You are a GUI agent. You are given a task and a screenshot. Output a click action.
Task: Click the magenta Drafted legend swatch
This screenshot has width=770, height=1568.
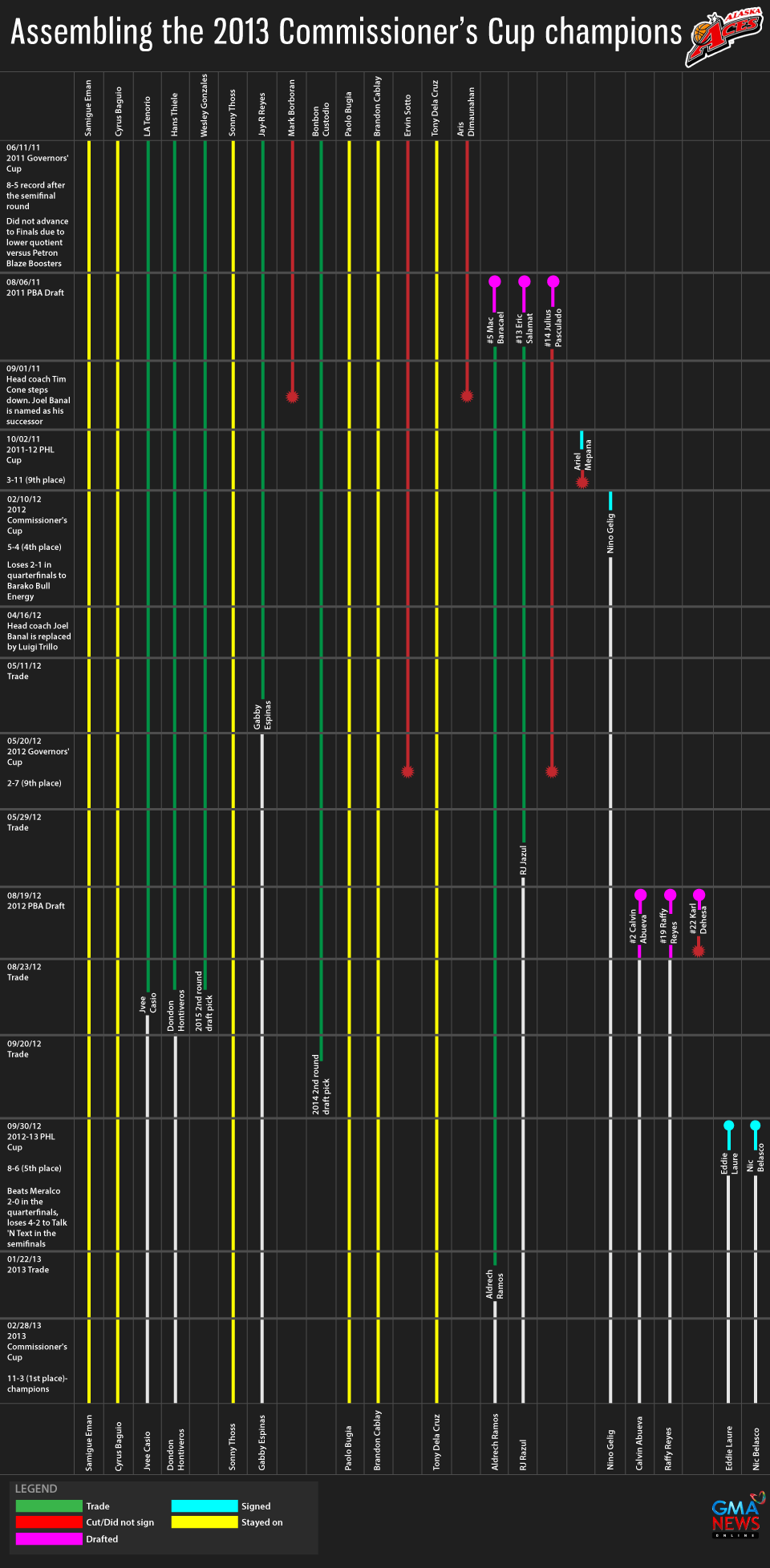(x=49, y=1539)
